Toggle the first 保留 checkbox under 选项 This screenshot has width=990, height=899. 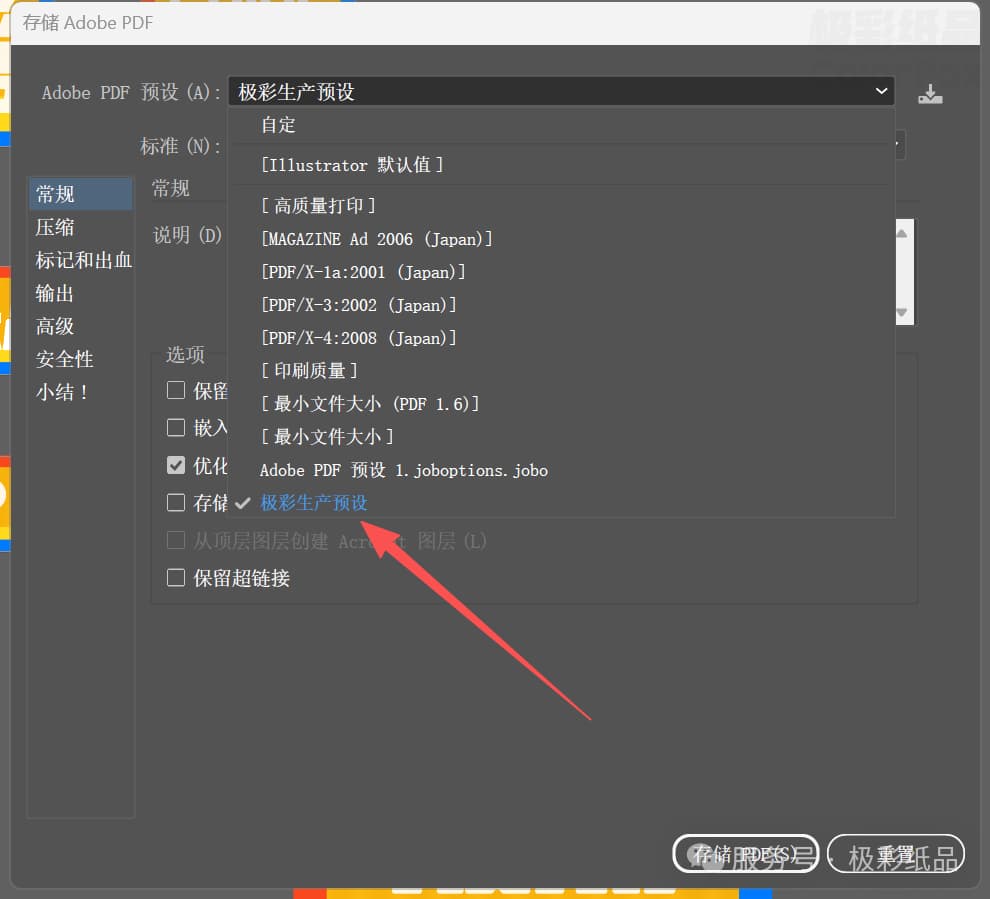coord(176,390)
